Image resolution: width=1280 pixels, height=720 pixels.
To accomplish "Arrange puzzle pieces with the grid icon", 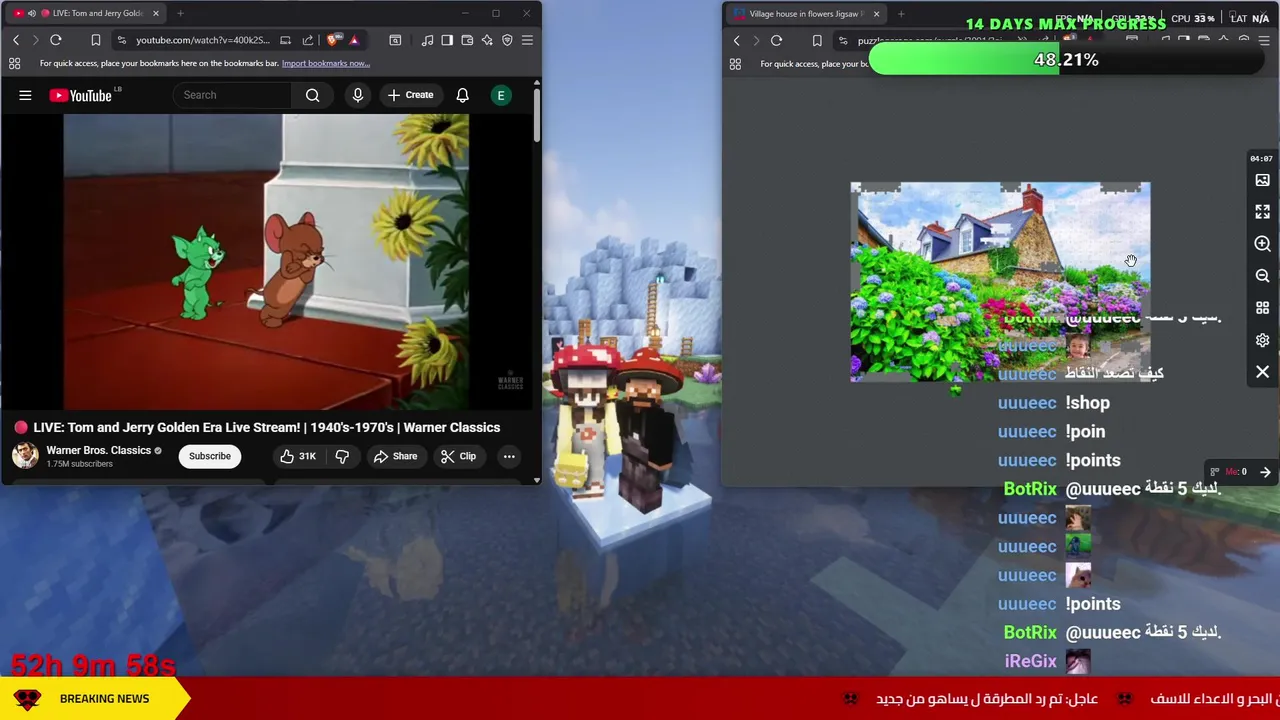I will pyautogui.click(x=1262, y=308).
